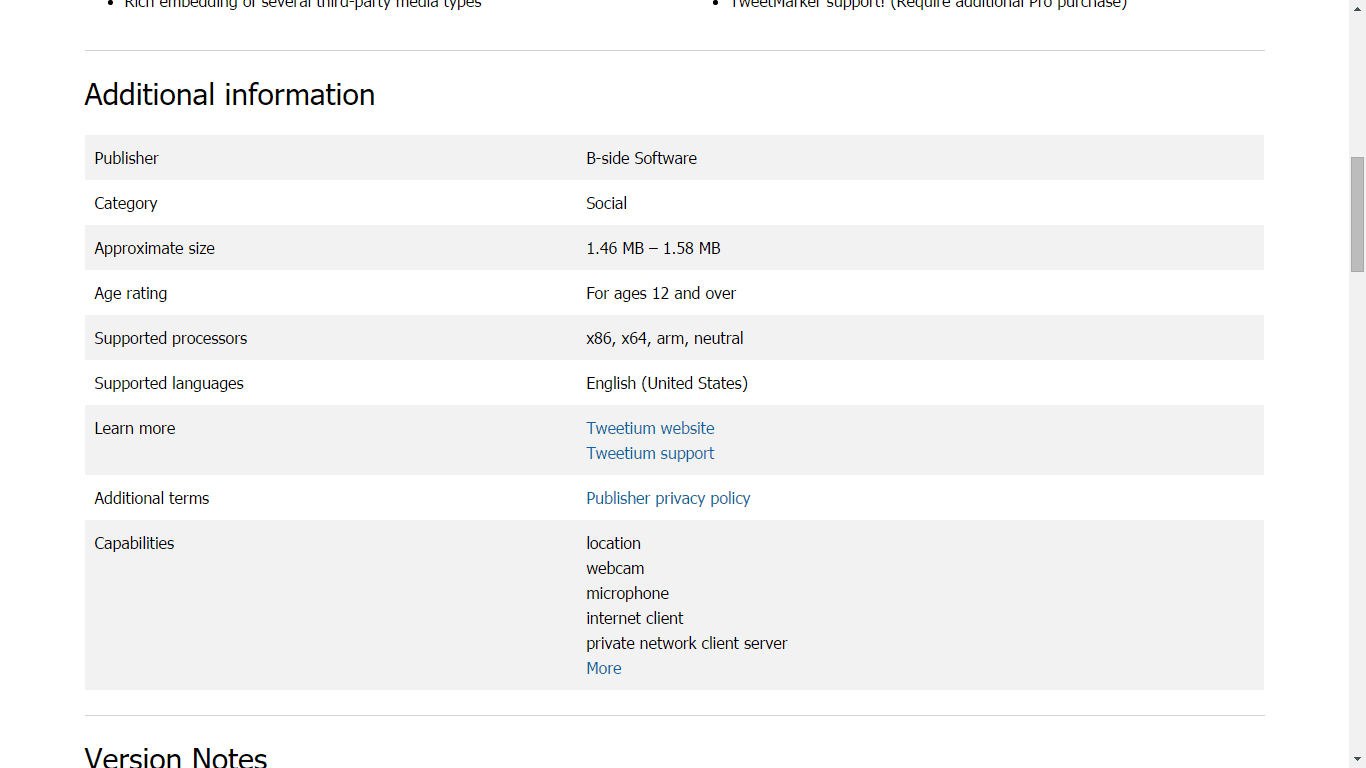Select the 'internet client' capability

pyautogui.click(x=635, y=618)
